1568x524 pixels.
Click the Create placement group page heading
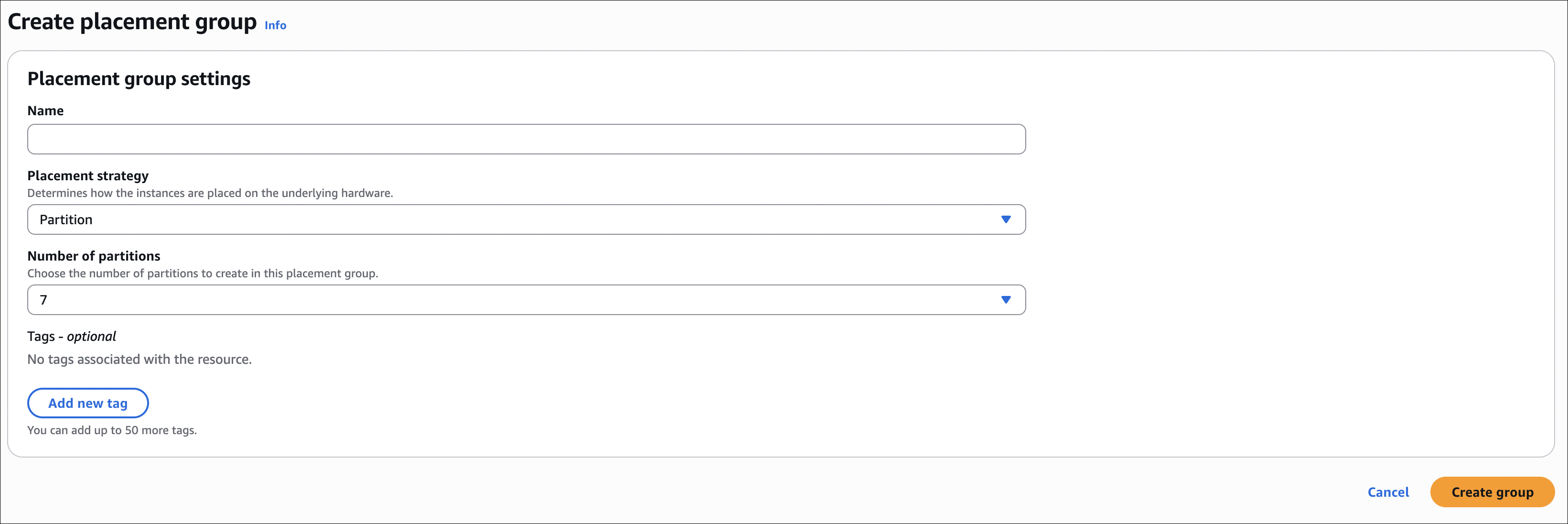coord(132,22)
